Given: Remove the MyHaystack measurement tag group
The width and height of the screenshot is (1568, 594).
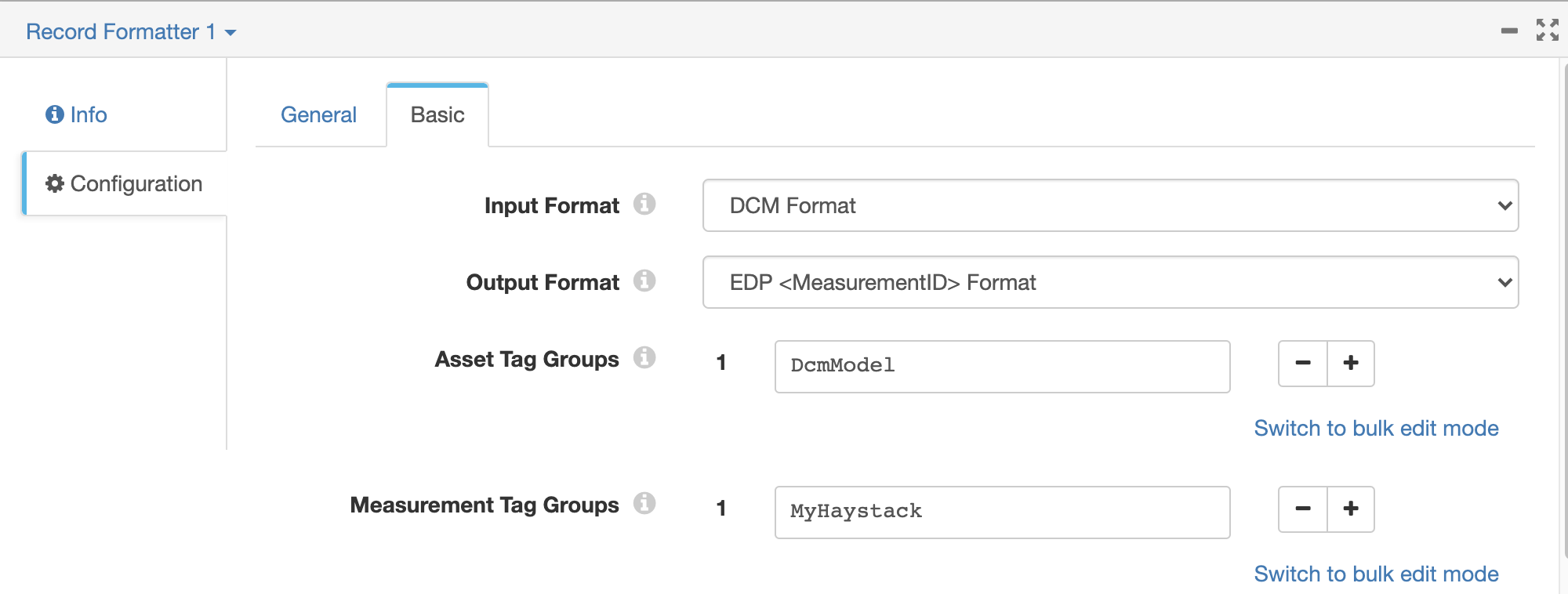Looking at the screenshot, I should click(x=1303, y=509).
